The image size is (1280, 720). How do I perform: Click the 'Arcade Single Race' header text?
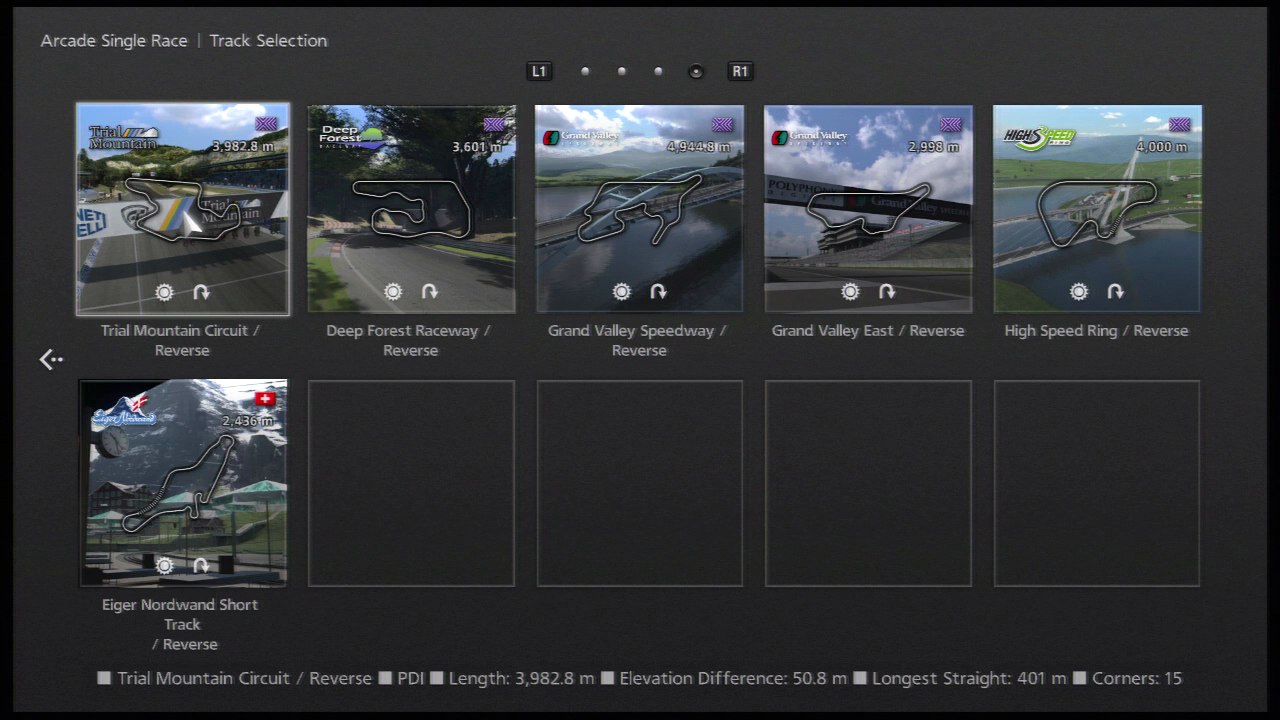[114, 41]
